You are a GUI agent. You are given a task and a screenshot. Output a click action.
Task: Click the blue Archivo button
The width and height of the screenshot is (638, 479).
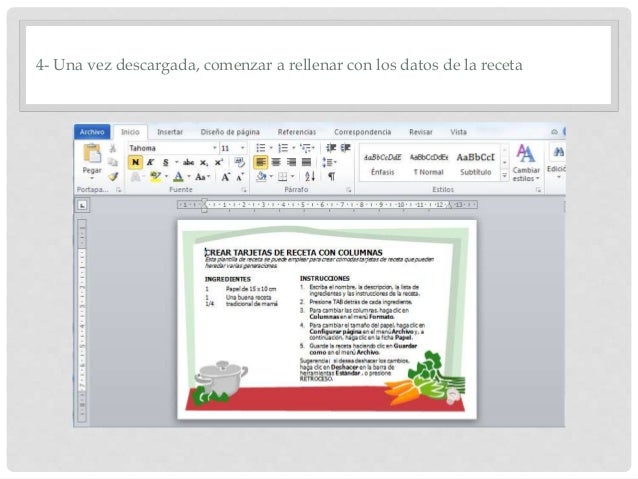tap(93, 131)
